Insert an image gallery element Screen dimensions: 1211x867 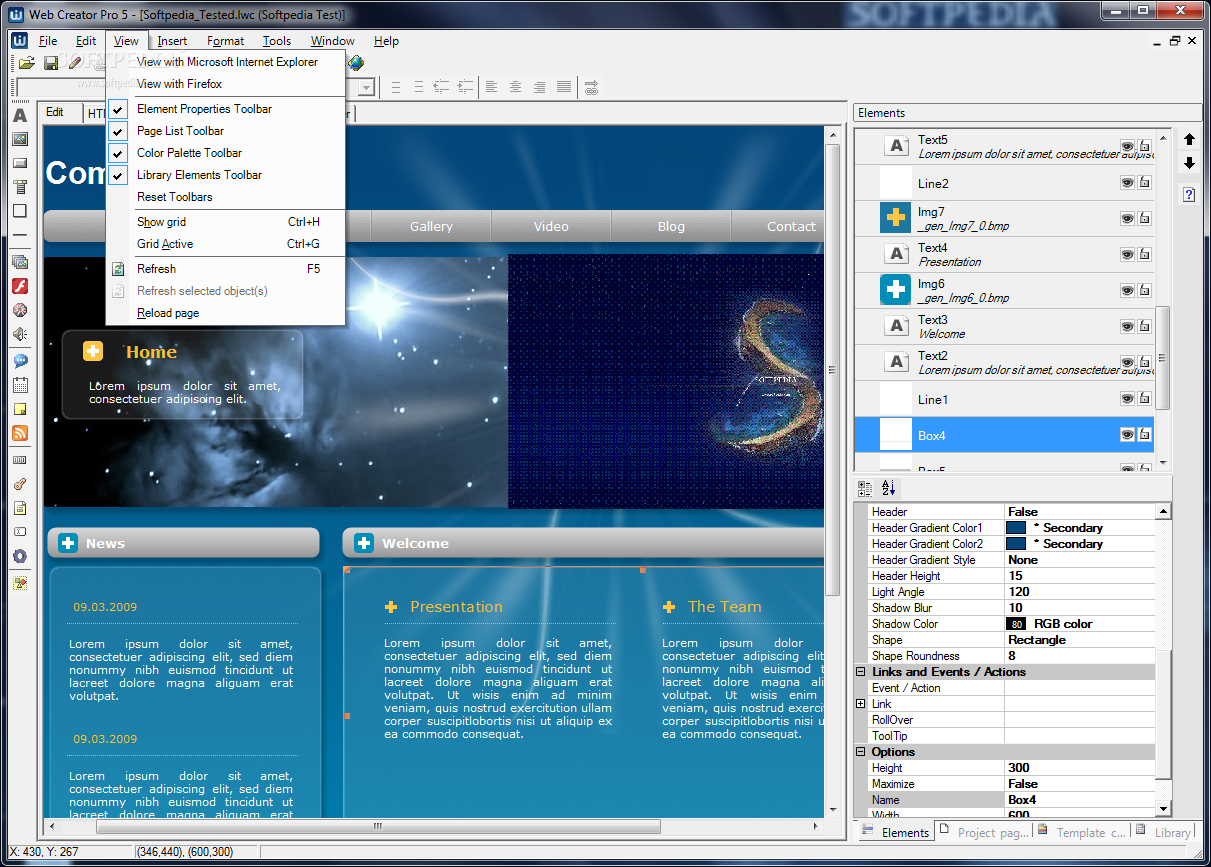[20, 262]
